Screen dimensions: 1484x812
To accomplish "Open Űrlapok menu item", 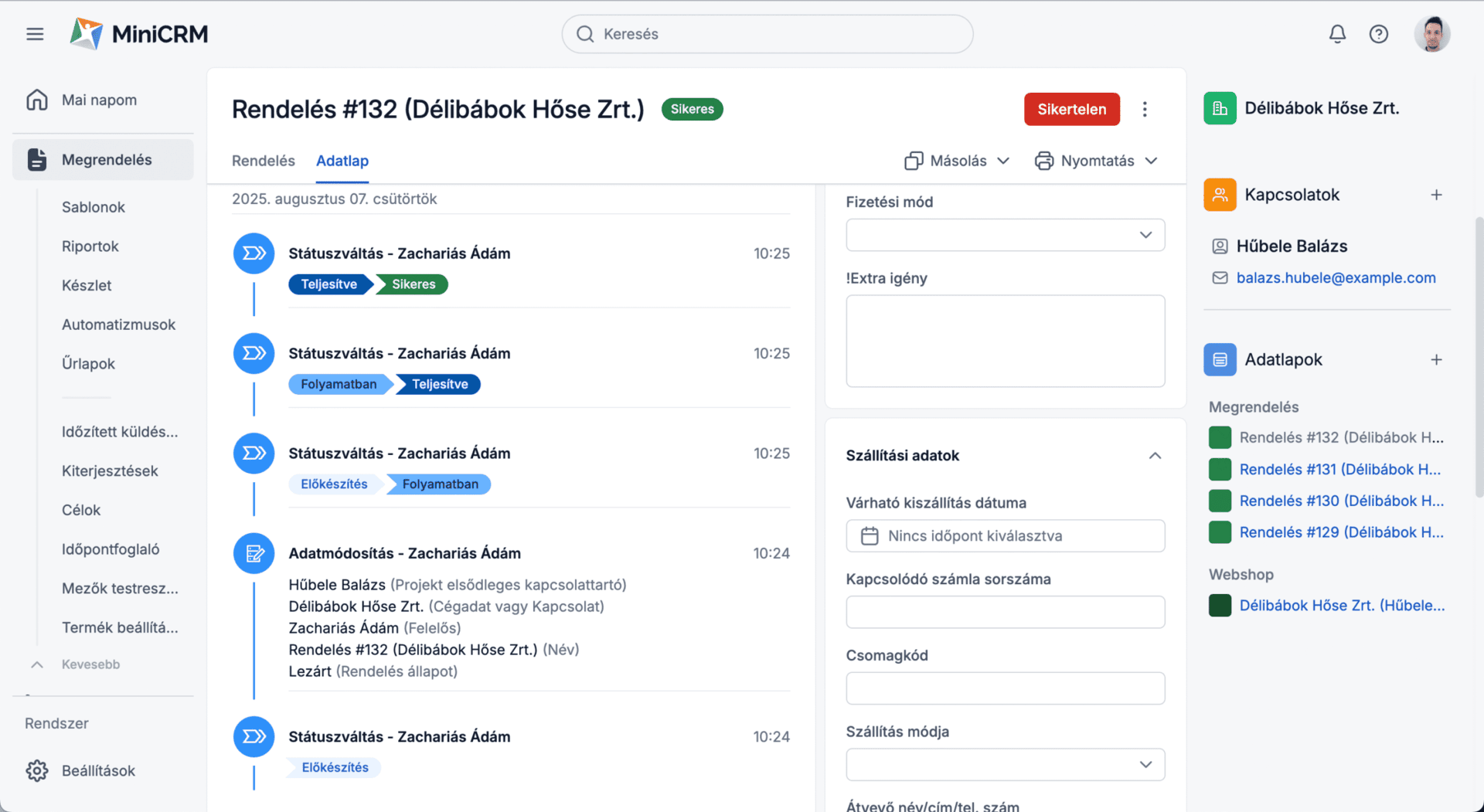I will point(88,364).
